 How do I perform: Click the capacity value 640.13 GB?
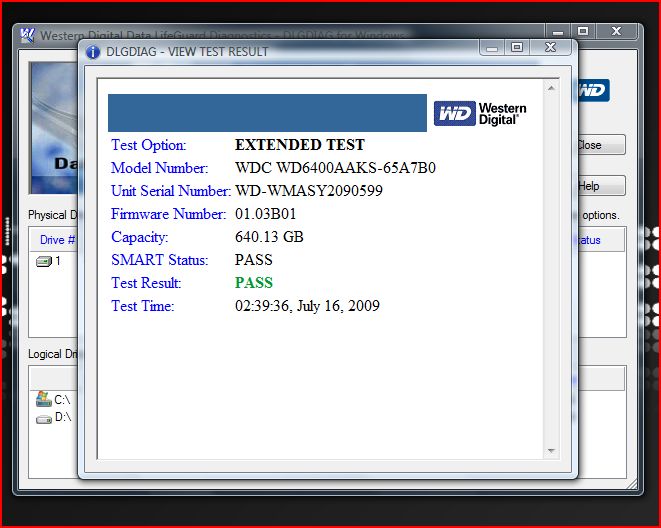coord(269,236)
